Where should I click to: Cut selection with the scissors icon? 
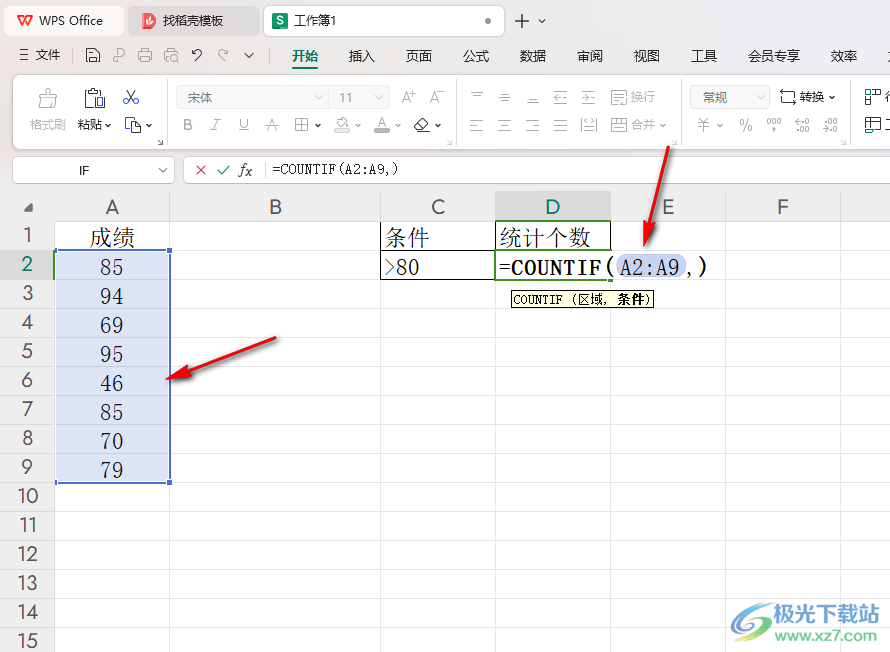(131, 97)
